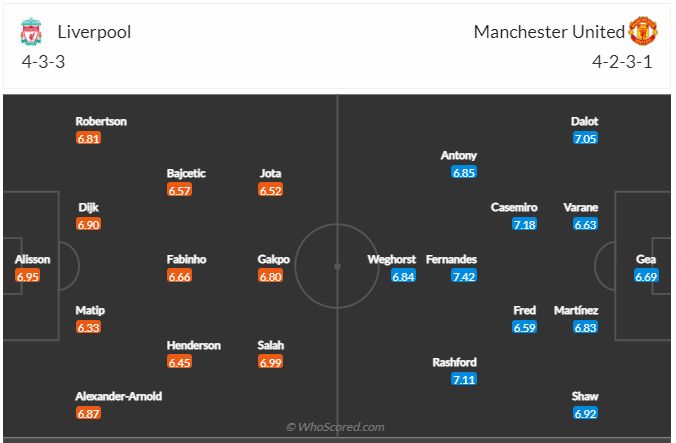Viewport: 676px width, 443px height.
Task: Click Gea's 6.69 goalkeeper rating
Action: point(647,275)
